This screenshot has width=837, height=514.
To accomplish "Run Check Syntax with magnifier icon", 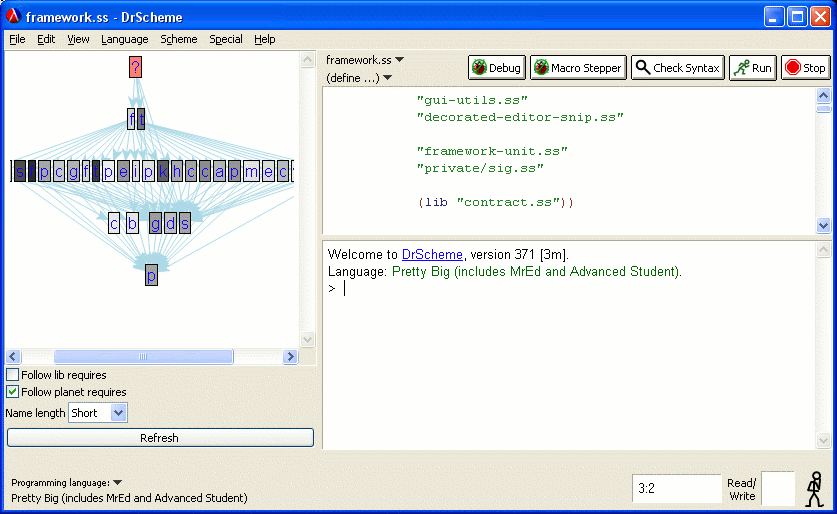I will (677, 68).
